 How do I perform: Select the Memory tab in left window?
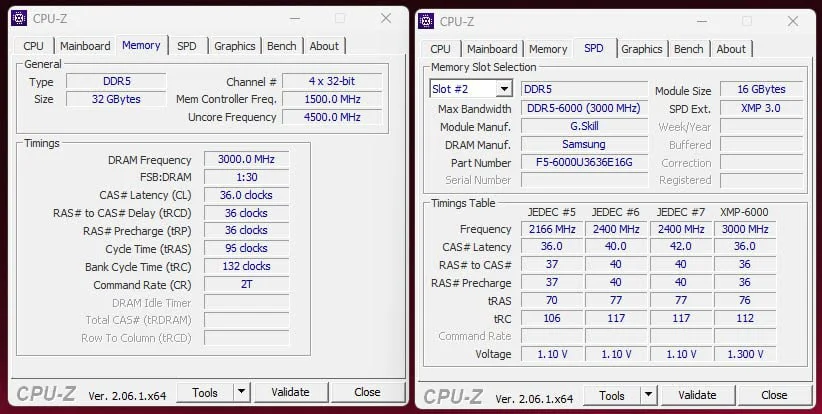pos(141,45)
